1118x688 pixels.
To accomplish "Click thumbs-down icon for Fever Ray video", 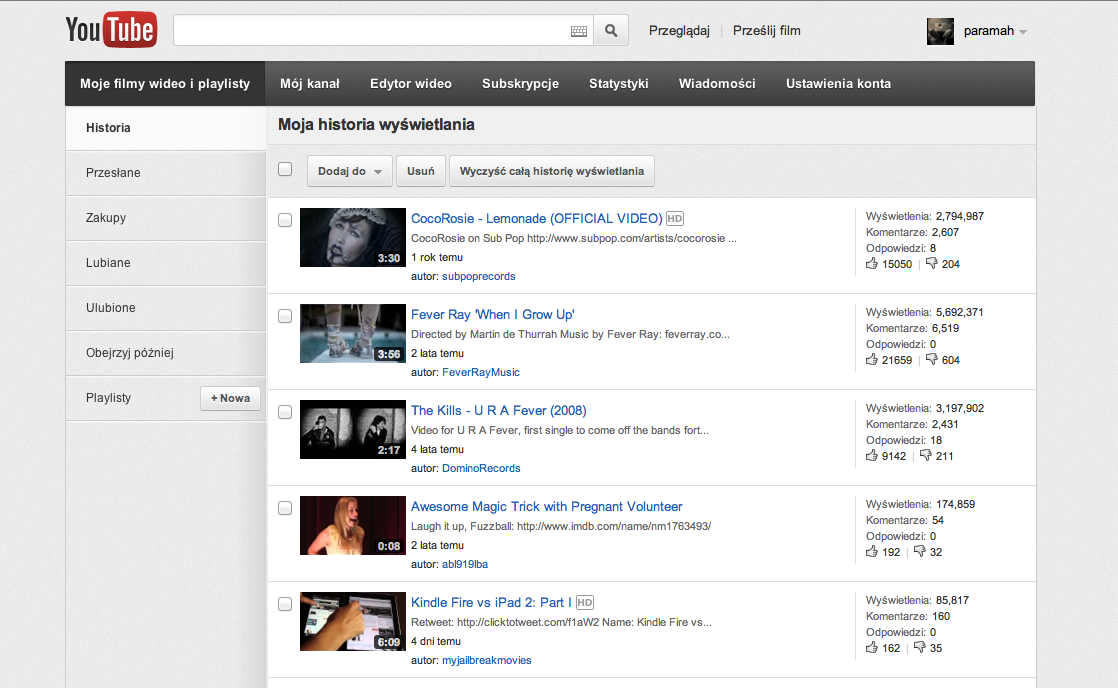I will [931, 360].
